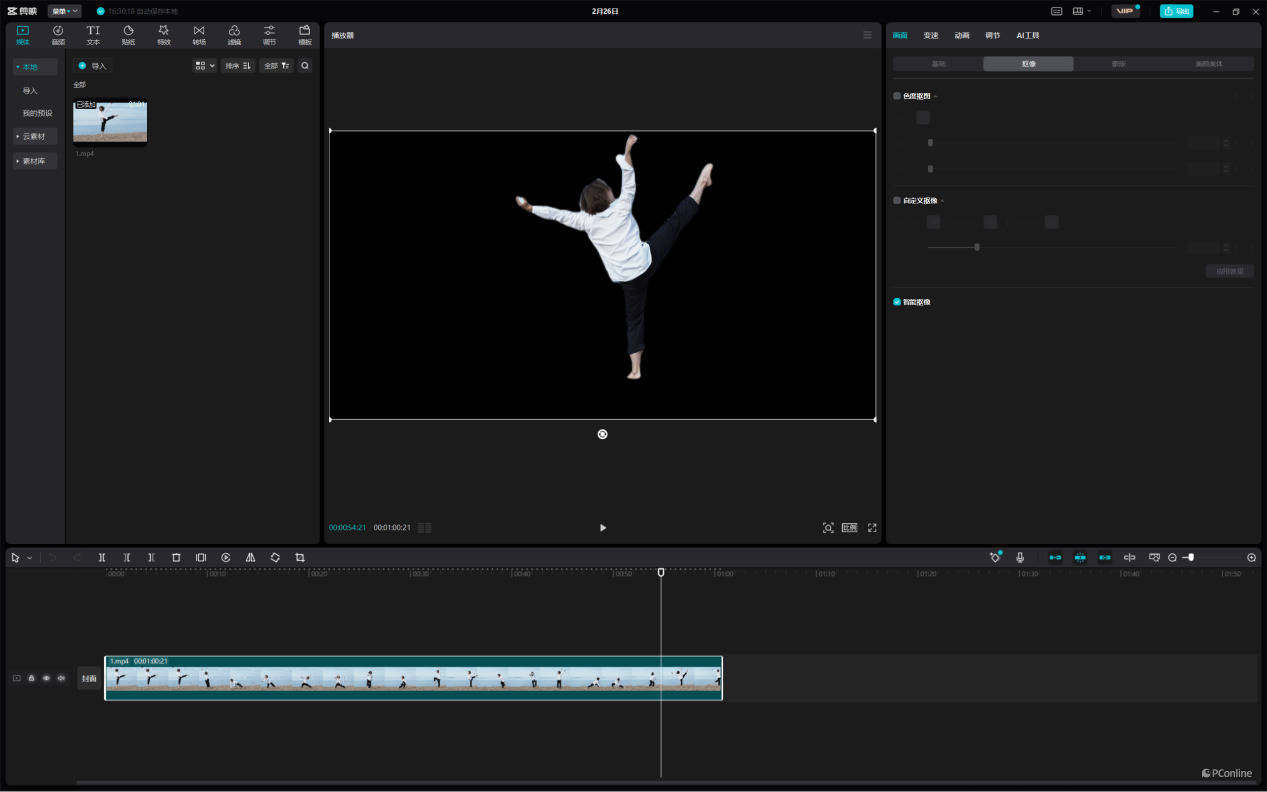Open the 排序 (Sort) dropdown

(x=238, y=66)
